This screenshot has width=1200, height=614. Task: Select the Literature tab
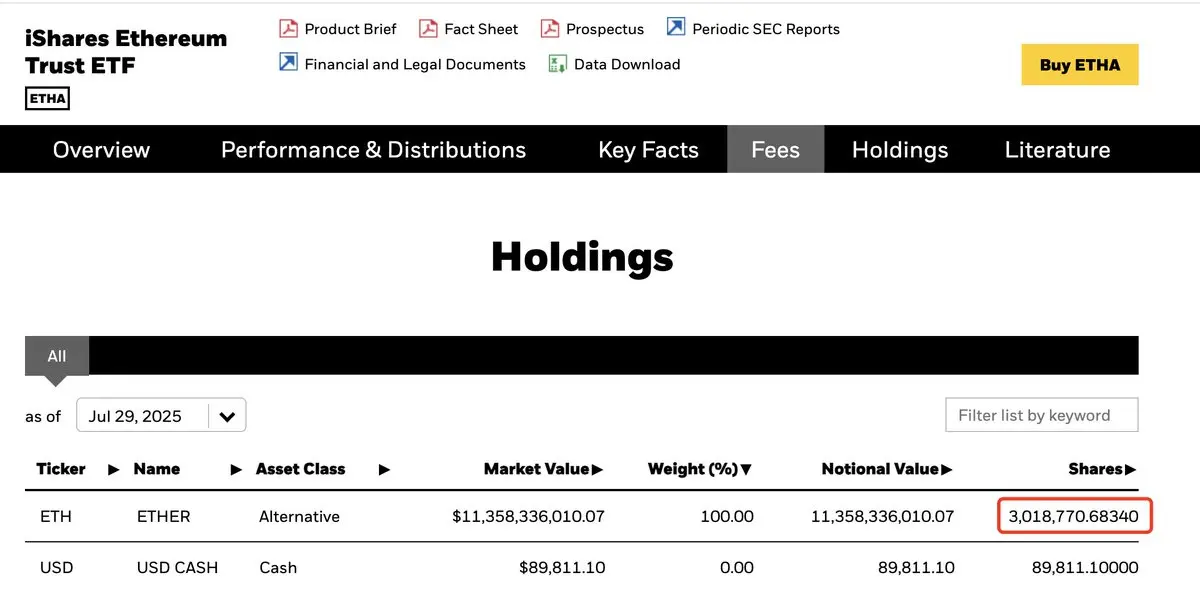[1057, 150]
